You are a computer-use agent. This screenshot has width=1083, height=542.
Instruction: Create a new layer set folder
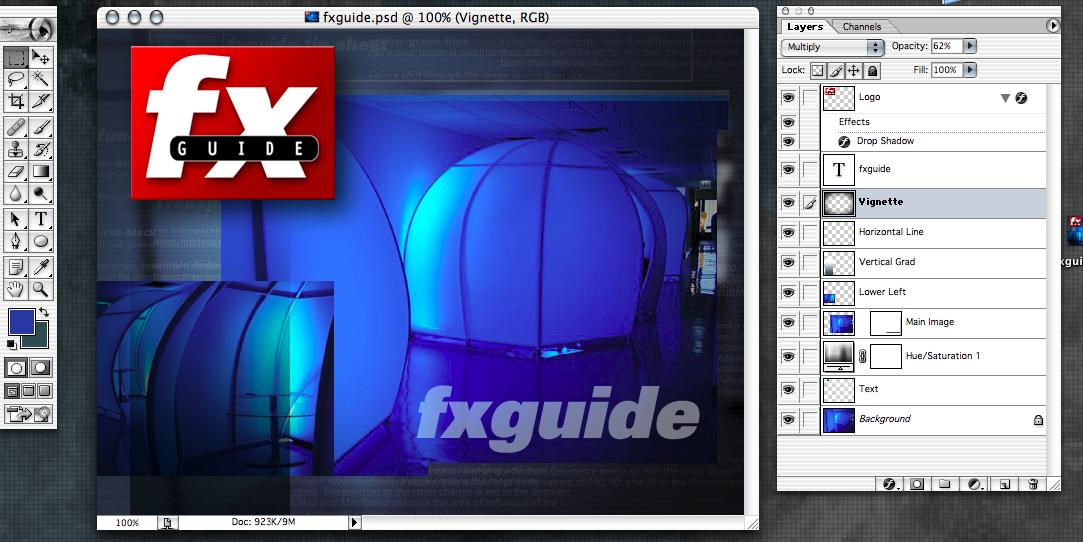(945, 484)
